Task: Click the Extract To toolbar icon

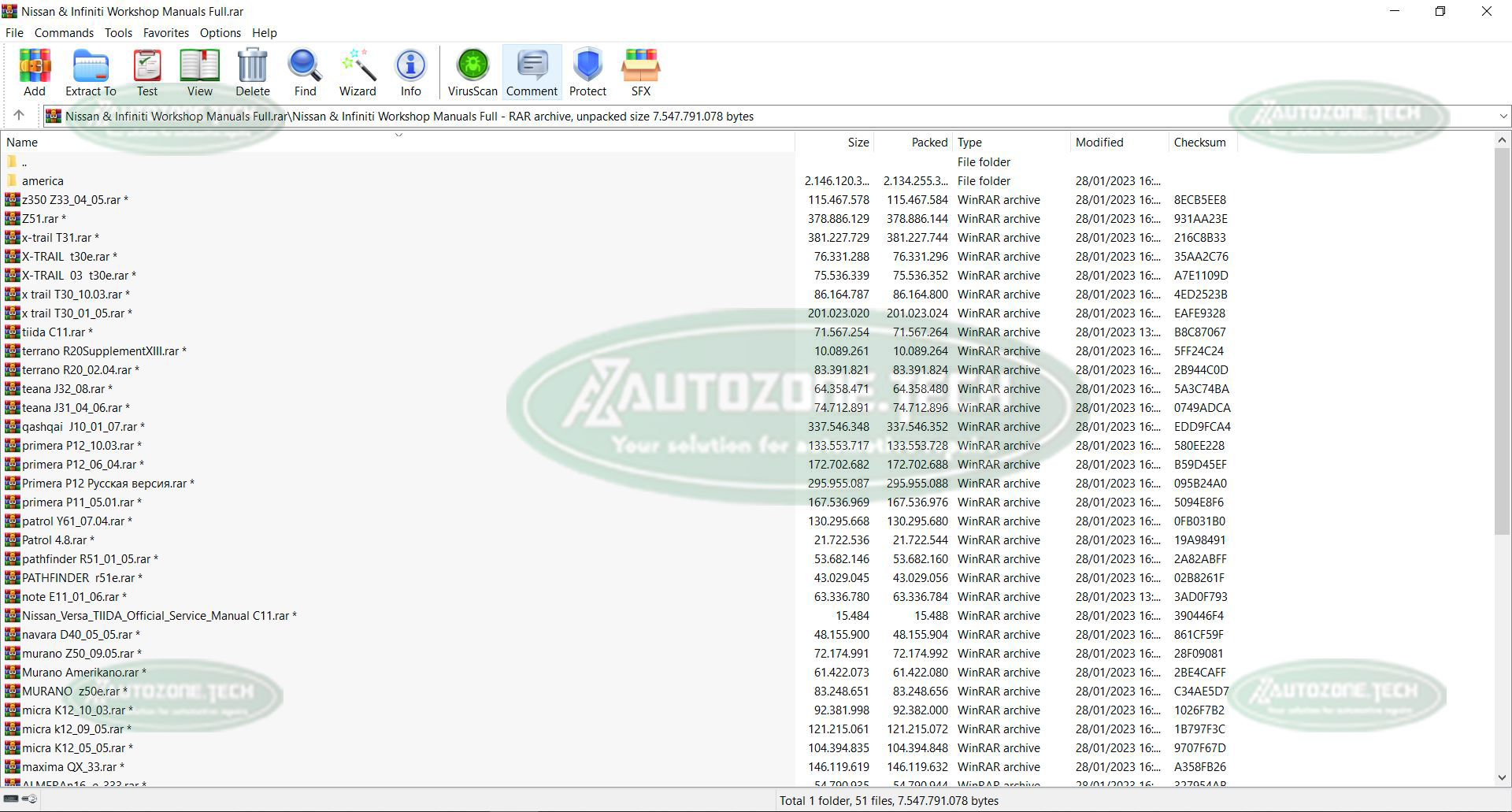Action: tap(91, 72)
